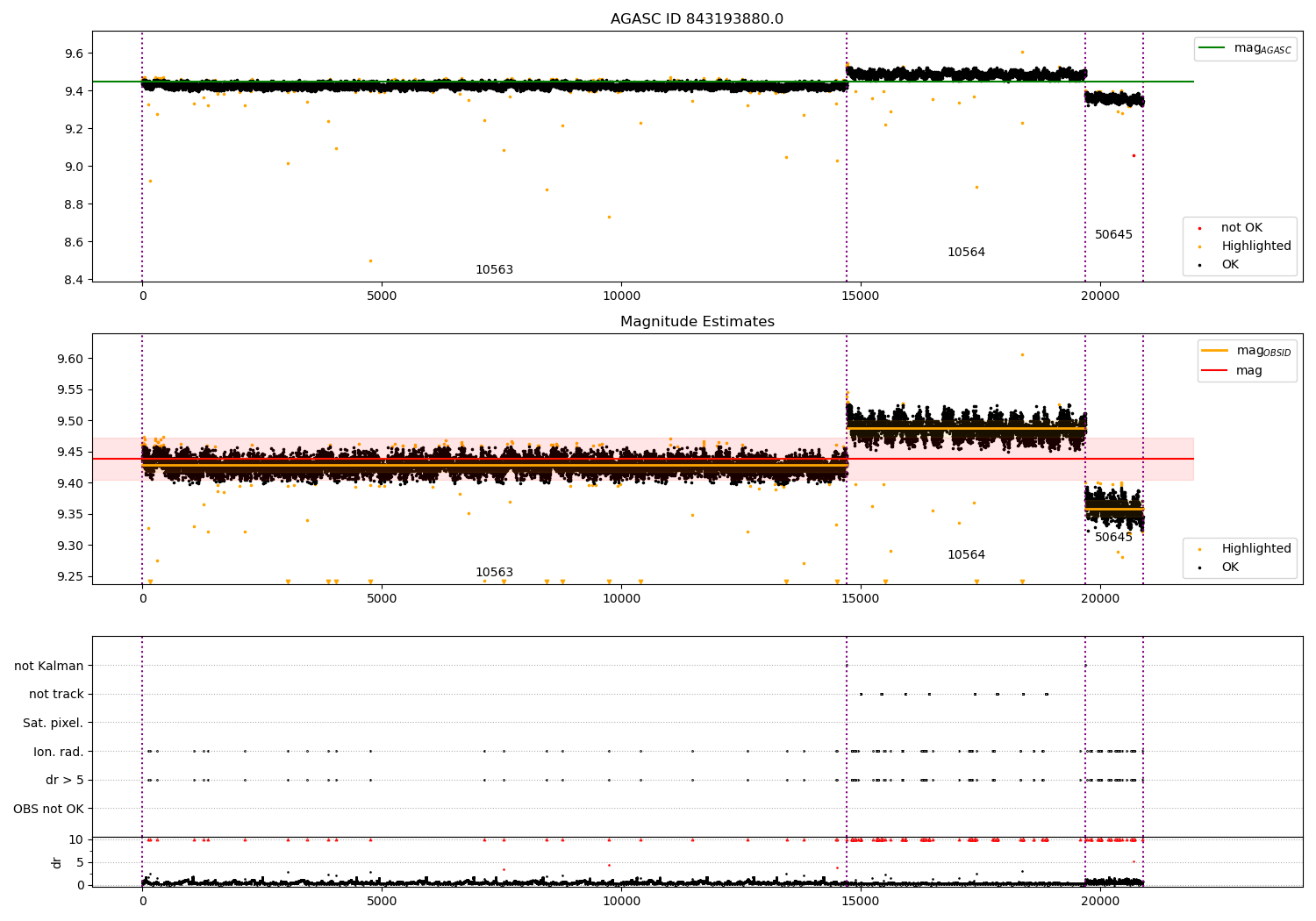1316x921 pixels.
Task: Click y-tick '9.2' in top plot
Action: [x=74, y=129]
